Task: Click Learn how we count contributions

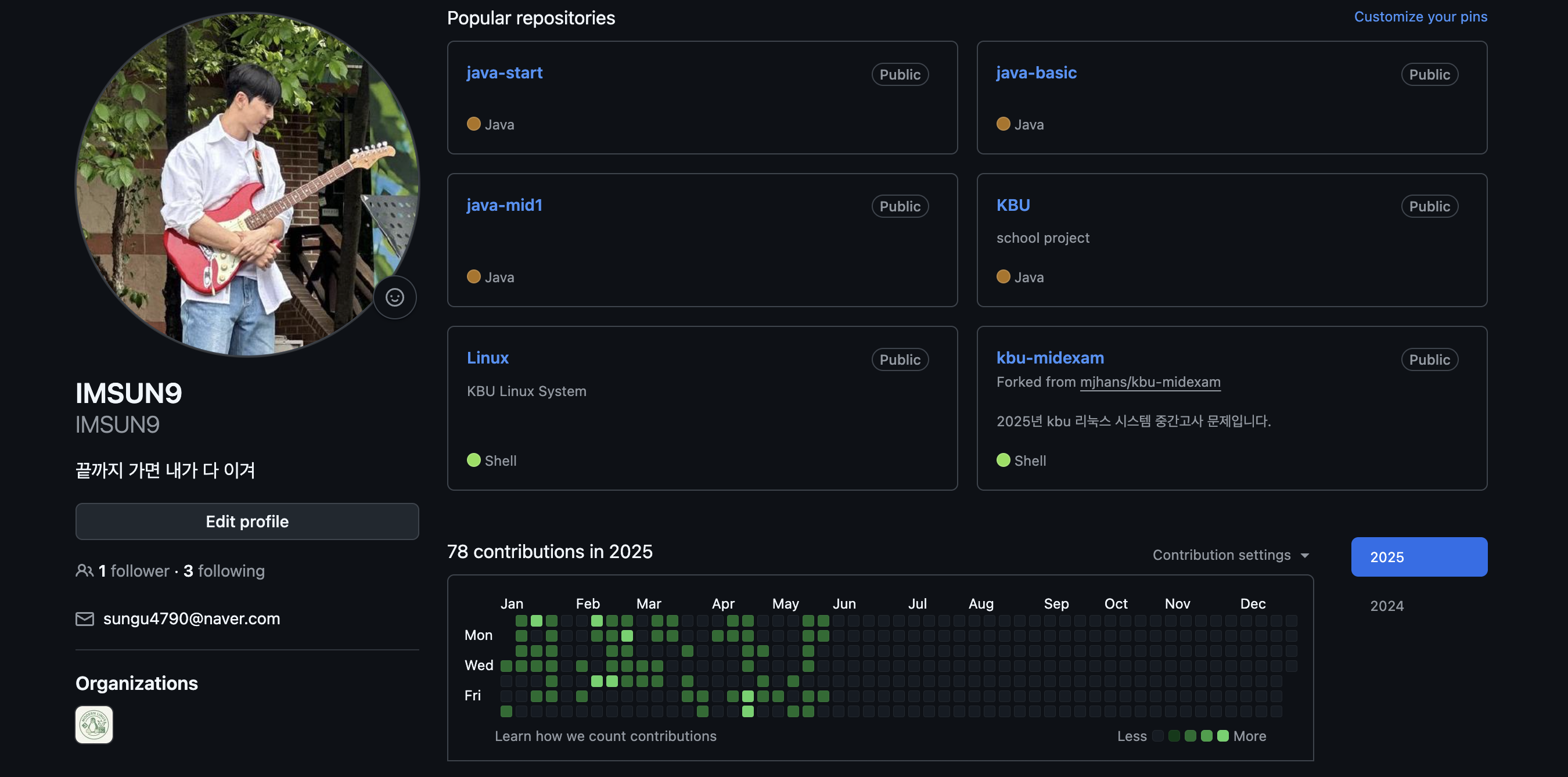Action: tap(605, 736)
